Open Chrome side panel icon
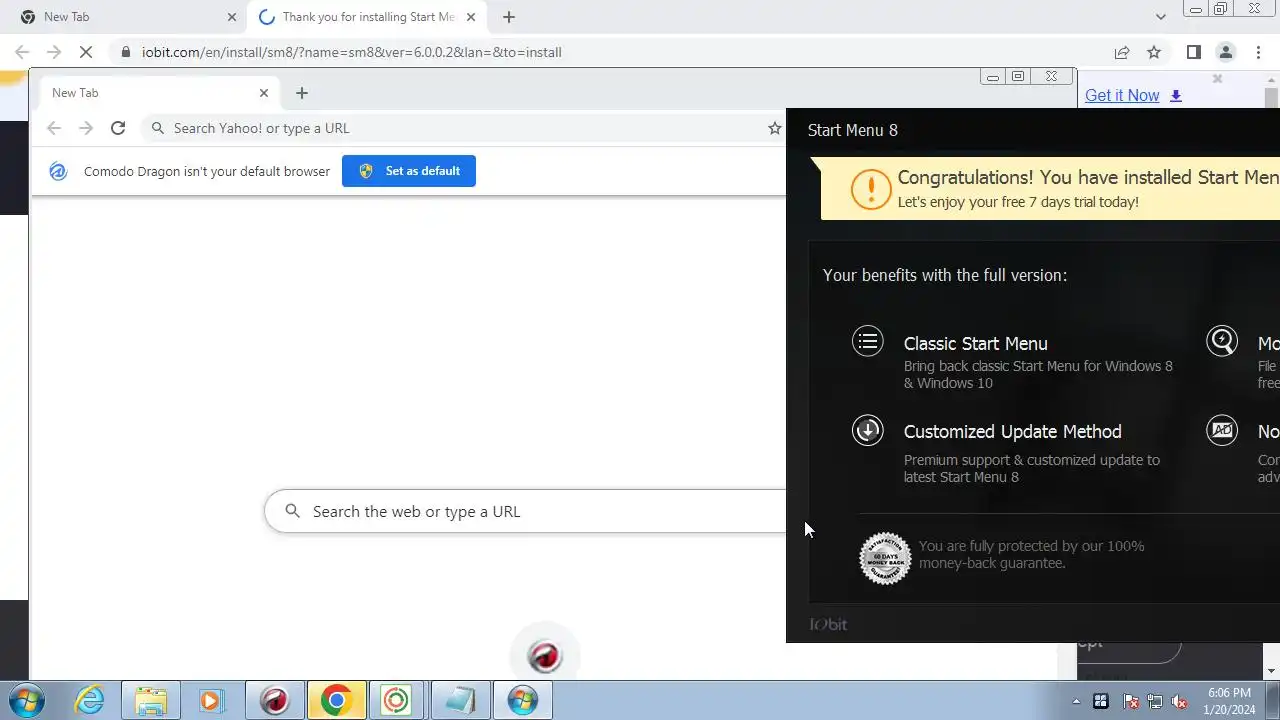 (x=1193, y=52)
